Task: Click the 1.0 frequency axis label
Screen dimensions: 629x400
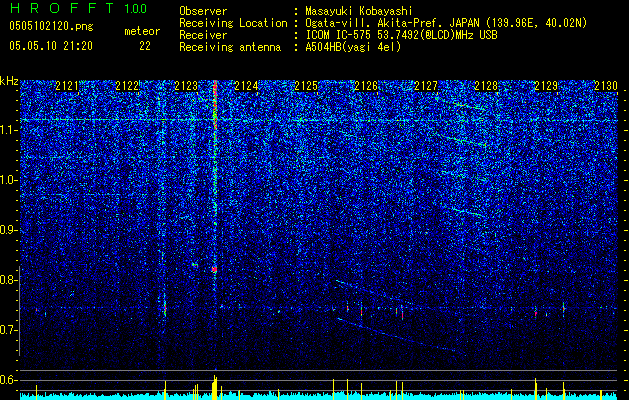Action: pos(8,180)
